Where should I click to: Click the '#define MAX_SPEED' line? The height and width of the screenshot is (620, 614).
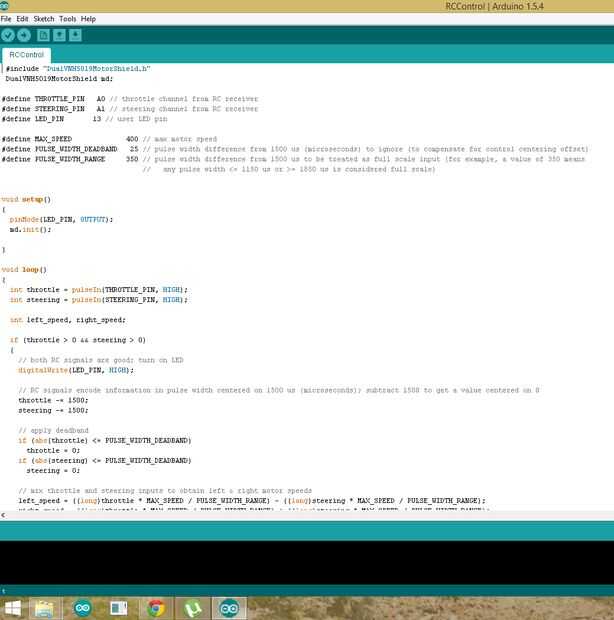[110, 139]
